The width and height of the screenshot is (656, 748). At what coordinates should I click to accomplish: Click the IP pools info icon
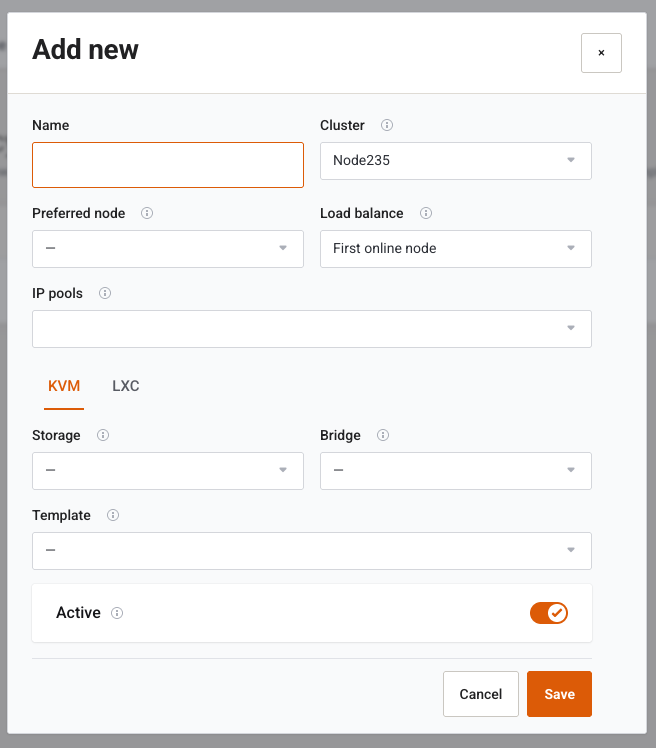click(105, 293)
